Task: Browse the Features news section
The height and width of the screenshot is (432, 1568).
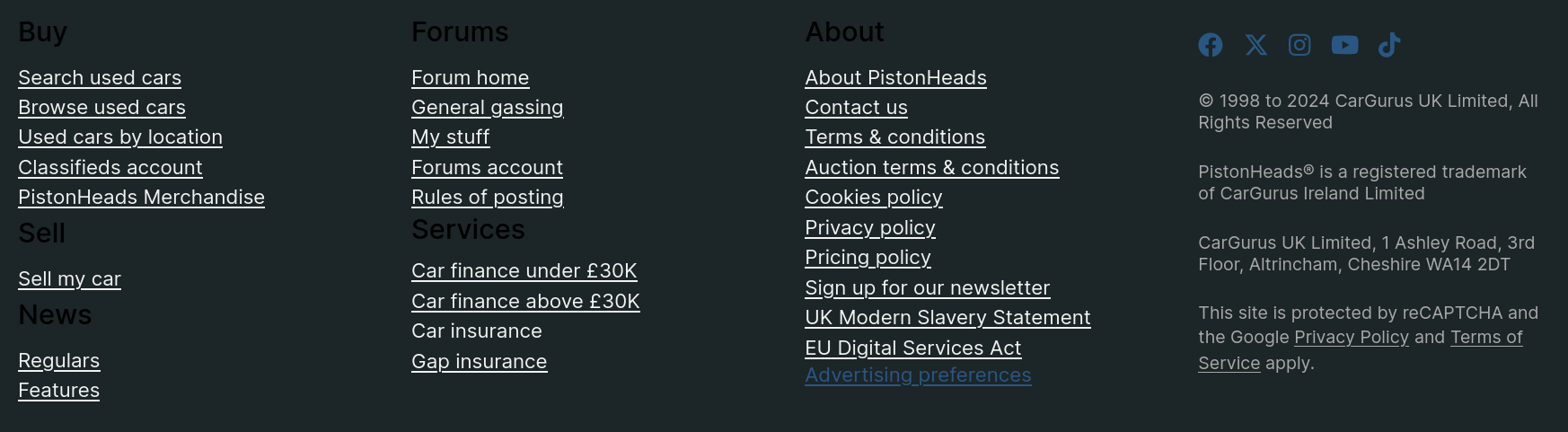Action: pyautogui.click(x=58, y=391)
